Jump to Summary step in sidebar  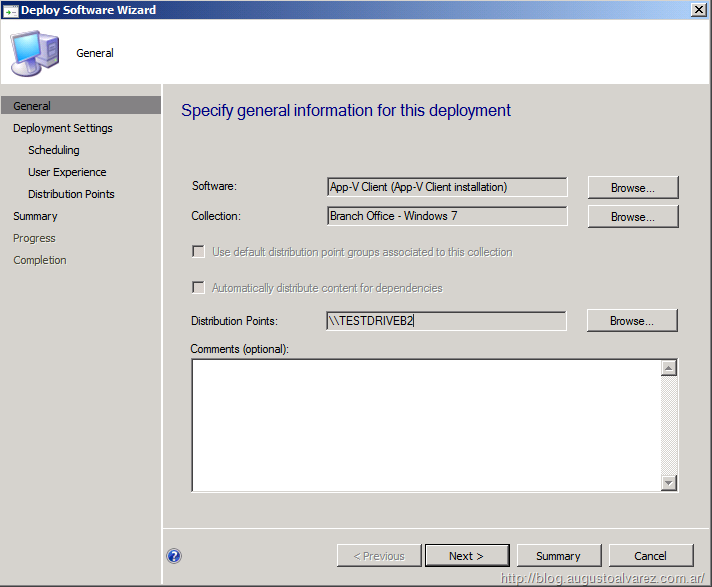[x=35, y=216]
